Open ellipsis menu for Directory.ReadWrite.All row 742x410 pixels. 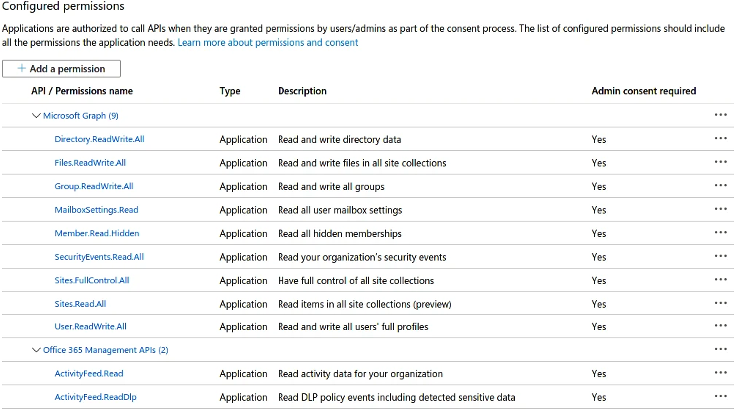720,139
